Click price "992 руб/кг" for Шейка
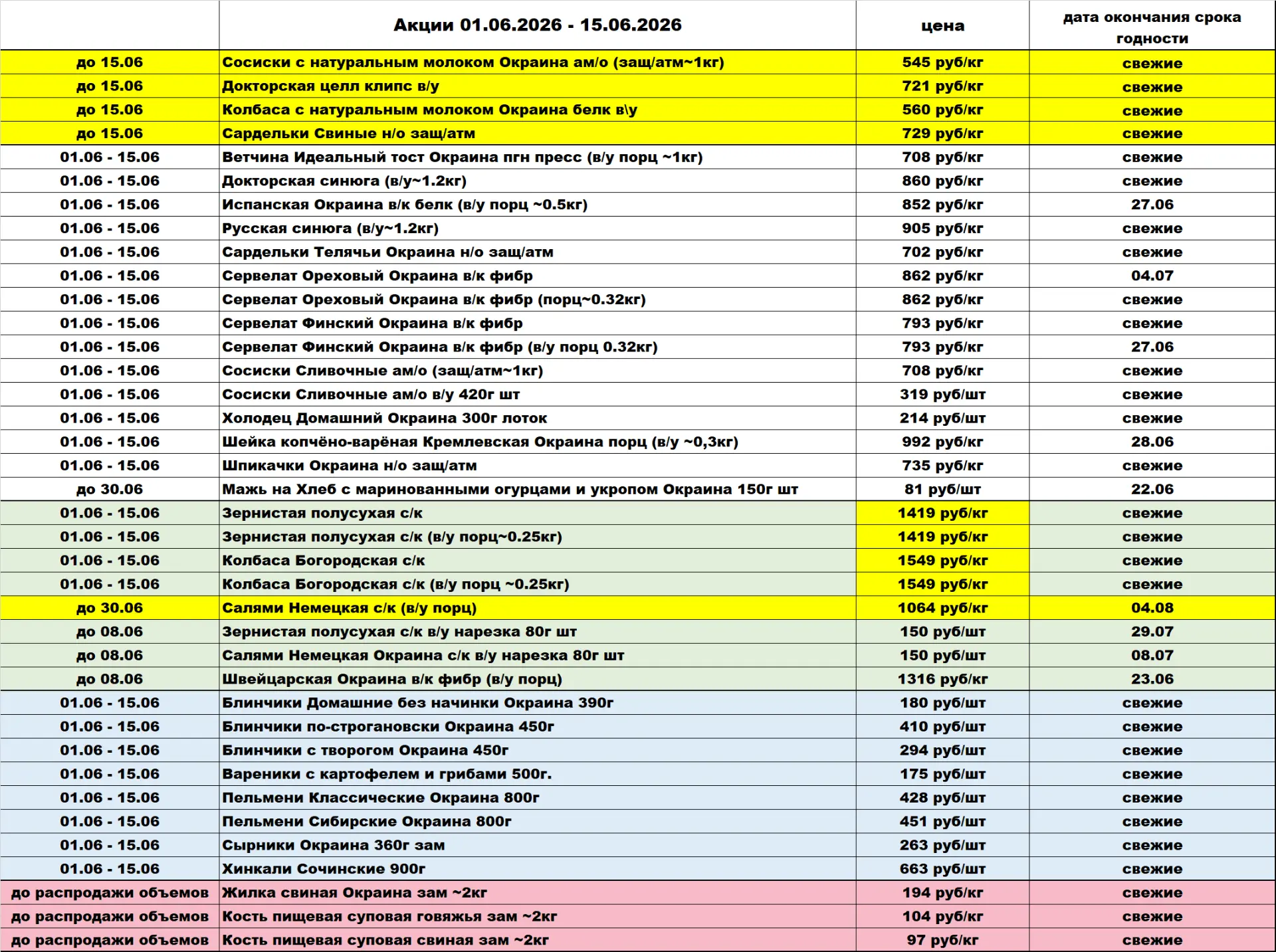Image resolution: width=1276 pixels, height=952 pixels. [942, 442]
